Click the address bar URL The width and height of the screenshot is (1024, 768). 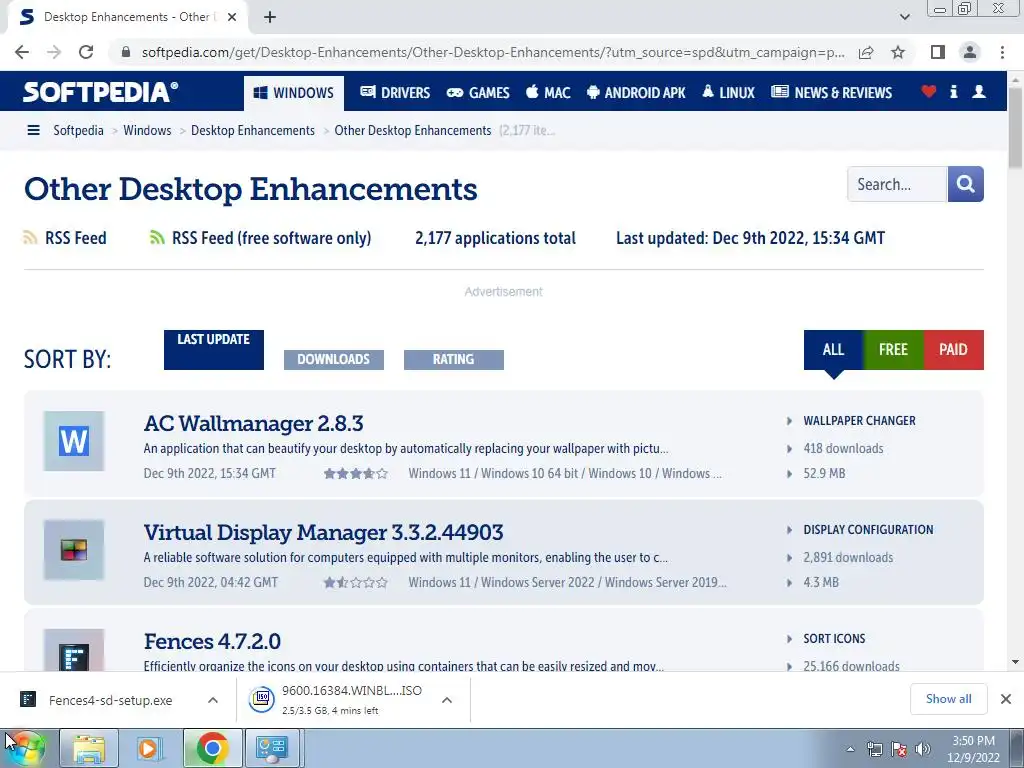[493, 52]
